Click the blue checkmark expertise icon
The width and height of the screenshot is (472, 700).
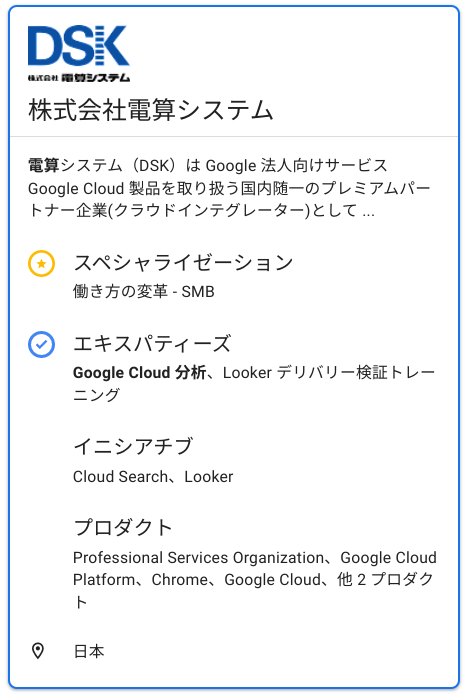[42, 344]
